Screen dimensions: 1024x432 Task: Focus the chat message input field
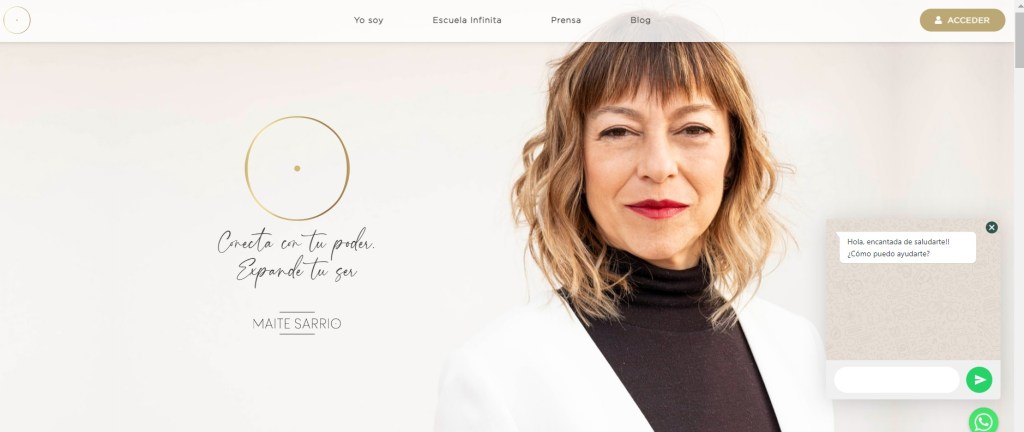[897, 380]
